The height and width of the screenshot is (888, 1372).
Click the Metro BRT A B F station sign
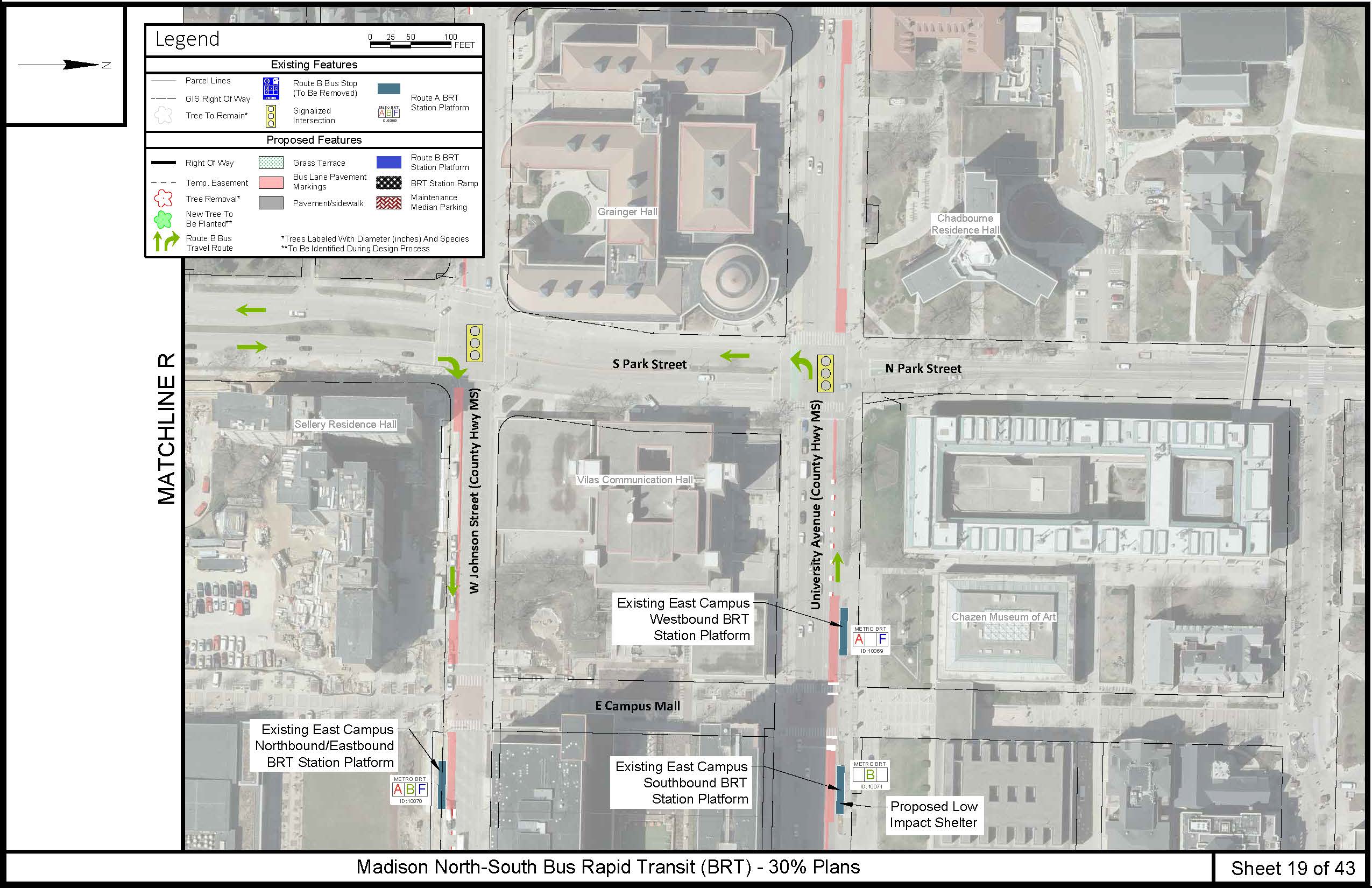[x=410, y=790]
